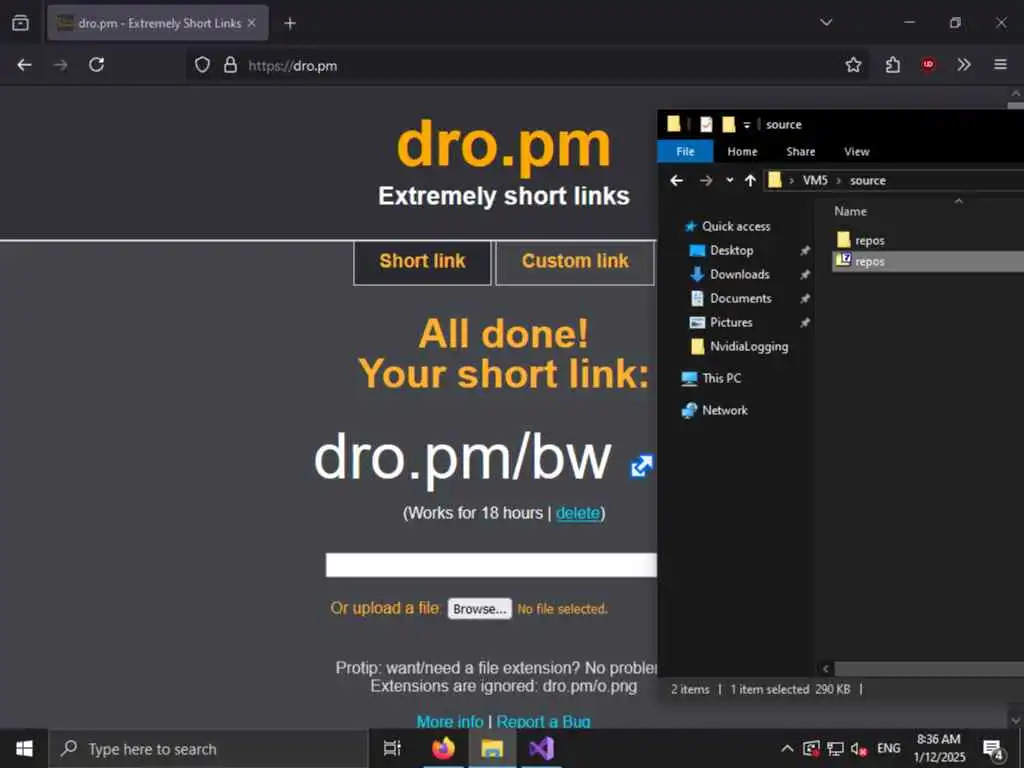Click the Firefox forward arrow
This screenshot has width=1024, height=768.
click(61, 65)
